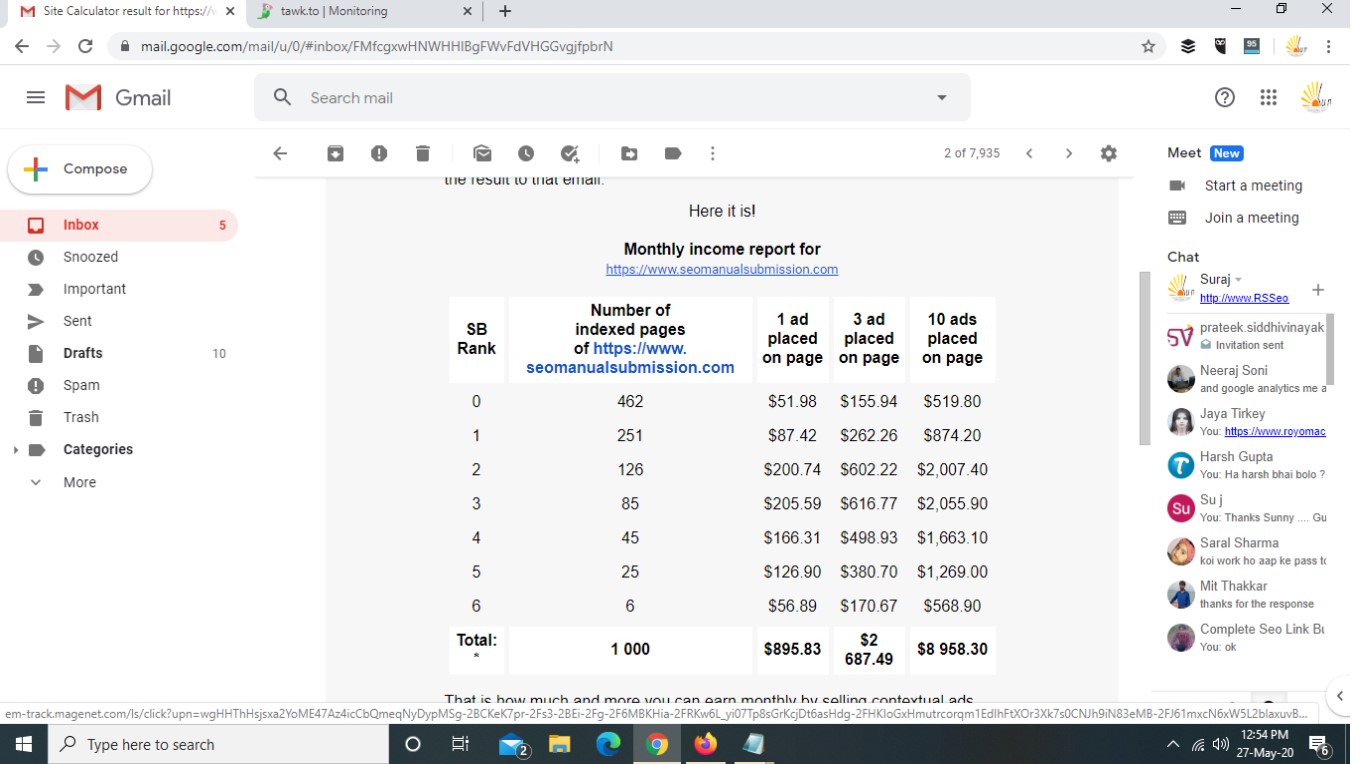Screen dimensions: 1360x764
Task: Open Task View in taskbar
Action: point(460,744)
